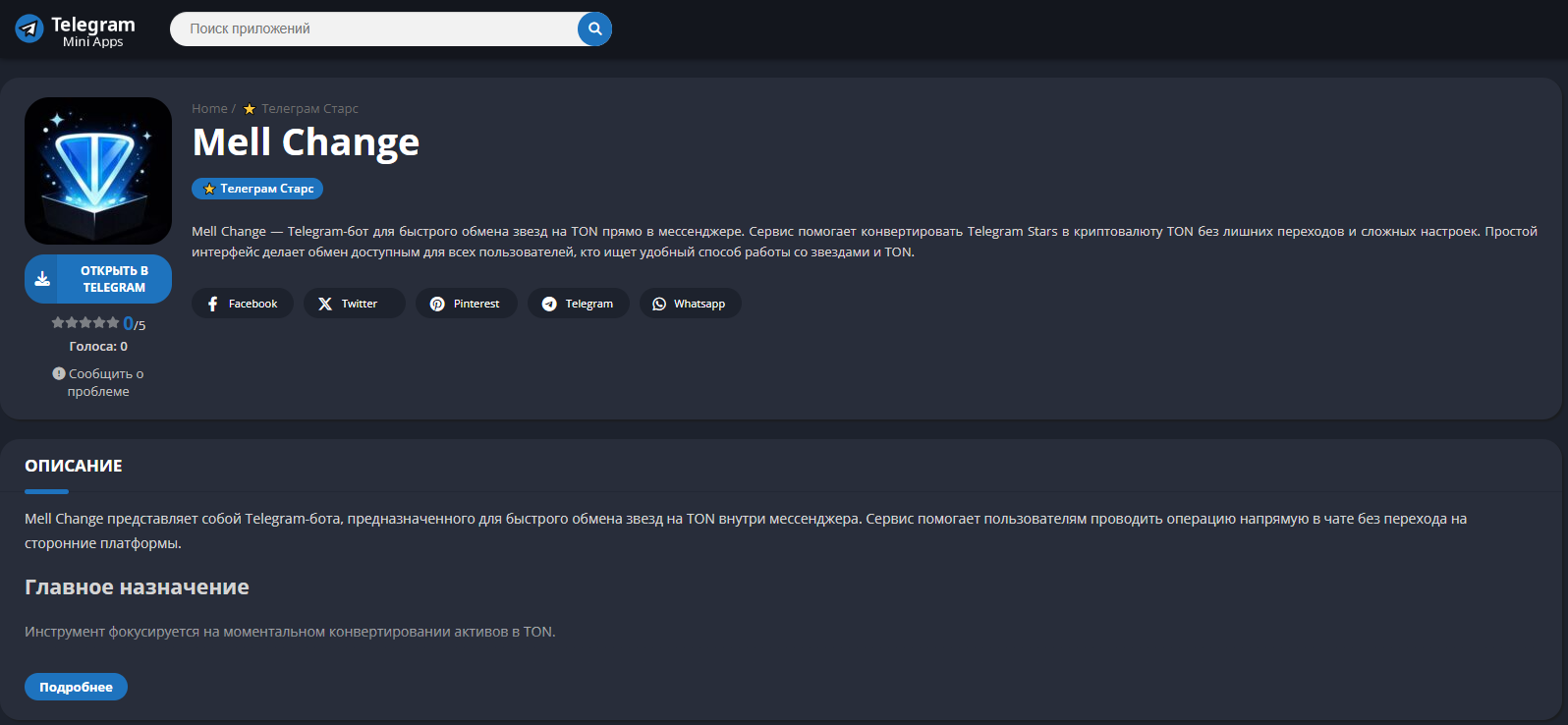The image size is (1568, 725).
Task: Open the Home breadcrumb link
Action: click(x=209, y=109)
